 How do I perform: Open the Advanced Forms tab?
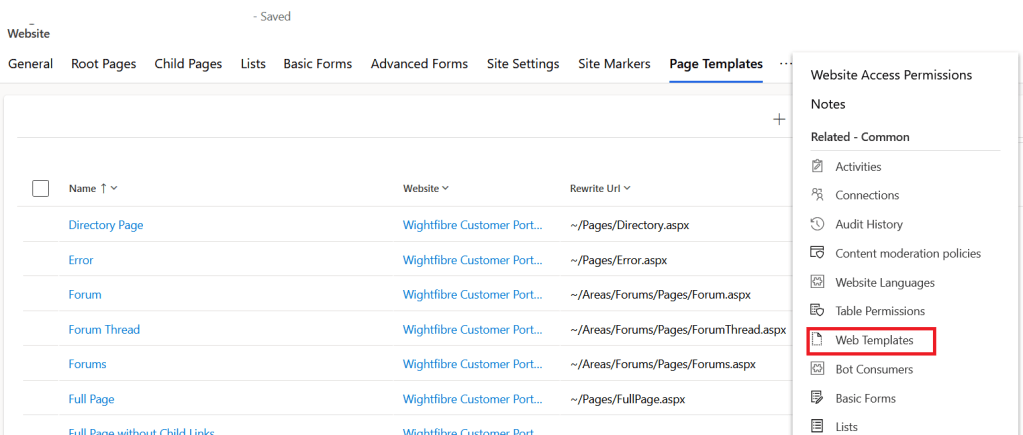tap(419, 64)
